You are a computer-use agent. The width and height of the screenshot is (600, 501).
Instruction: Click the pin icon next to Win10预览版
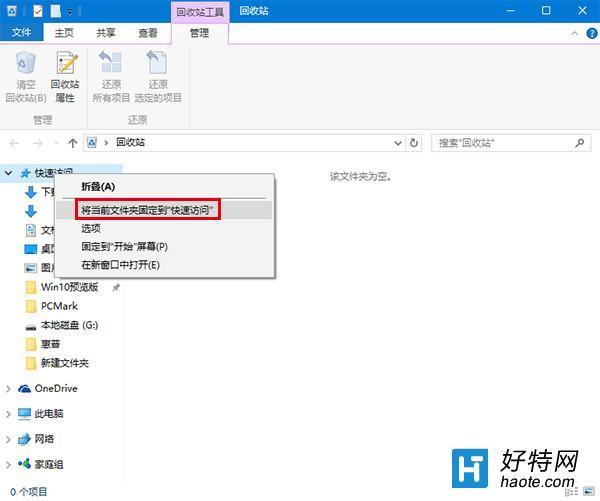tap(116, 287)
